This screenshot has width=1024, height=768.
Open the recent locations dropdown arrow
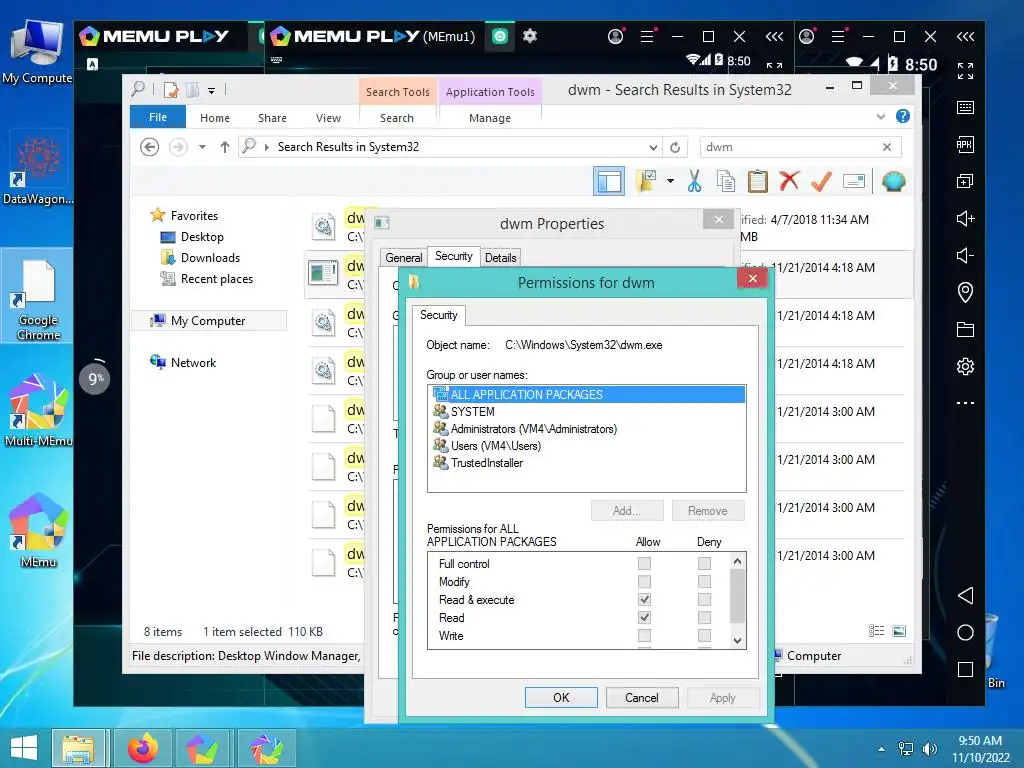[x=202, y=147]
